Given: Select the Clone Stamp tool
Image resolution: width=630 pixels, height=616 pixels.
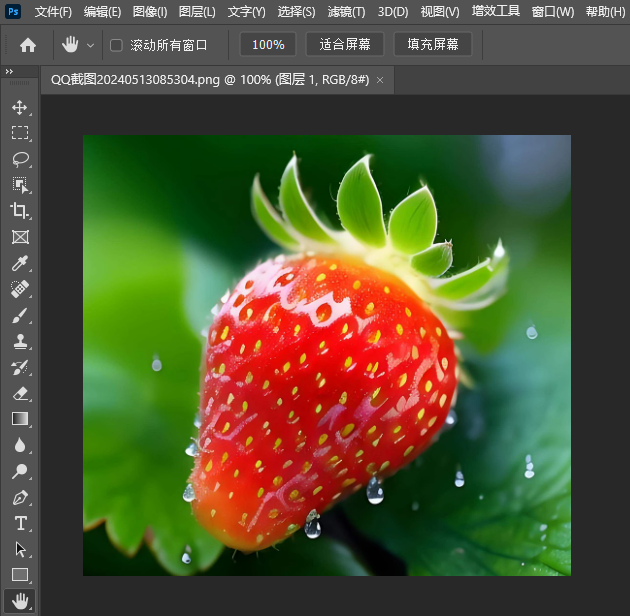Looking at the screenshot, I should coord(20,341).
